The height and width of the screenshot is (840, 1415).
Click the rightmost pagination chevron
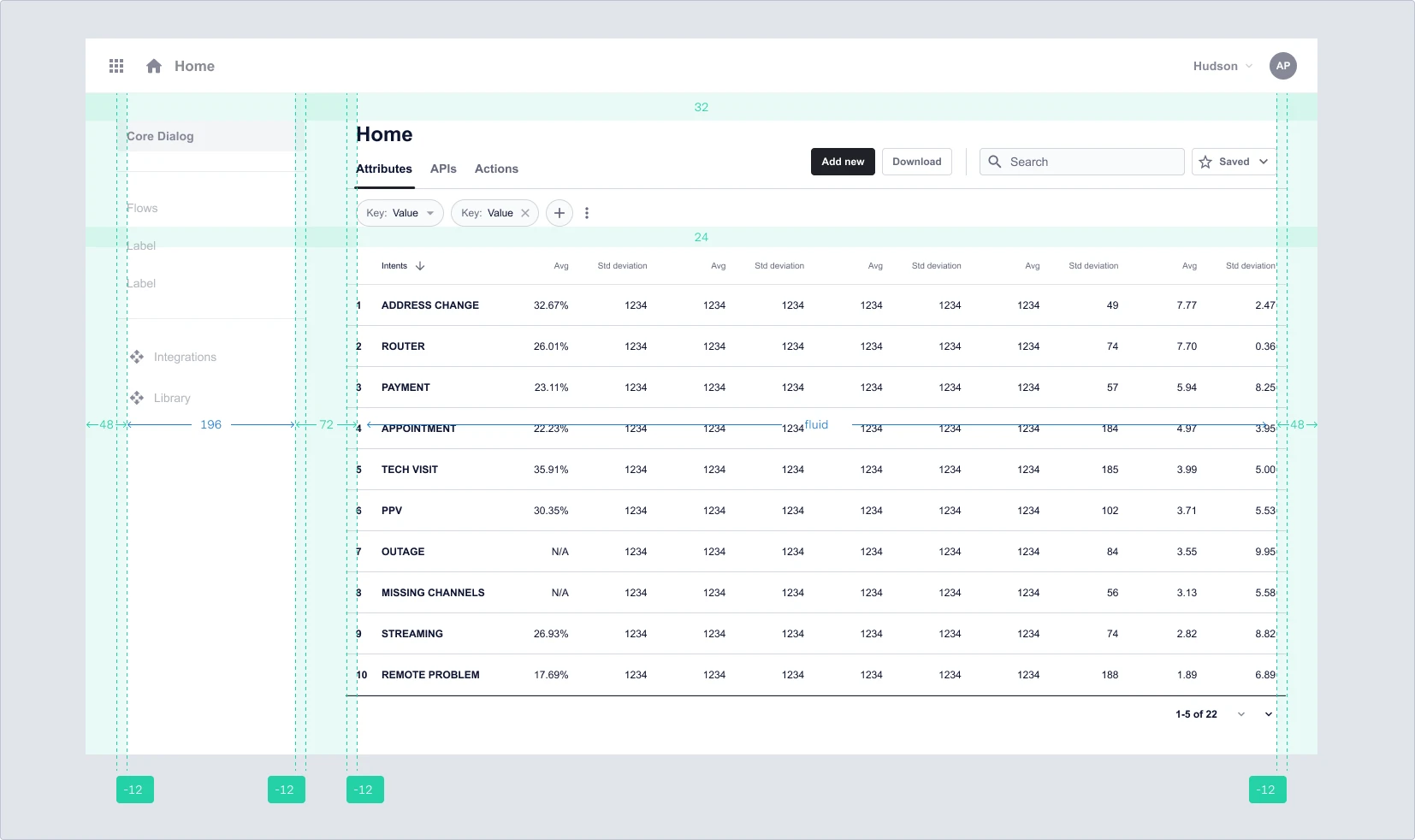coord(1269,714)
